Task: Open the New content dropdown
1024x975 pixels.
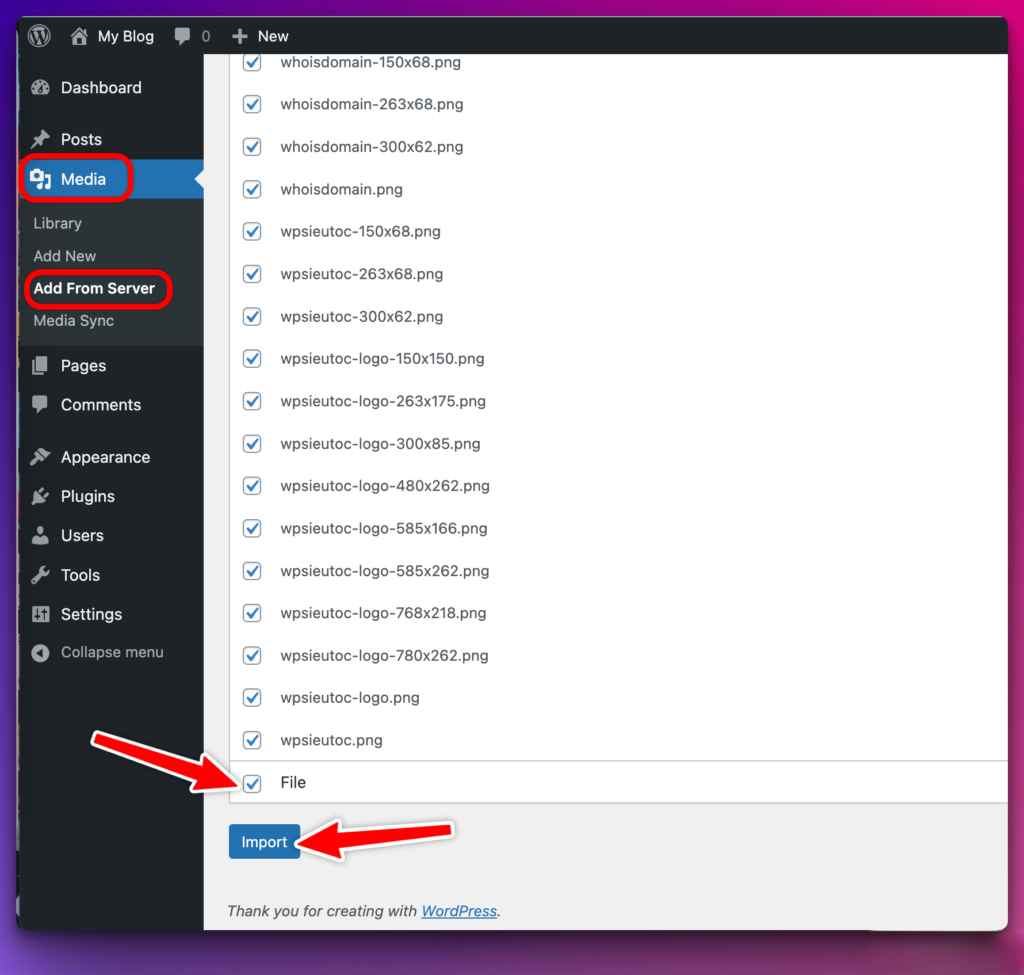Action: (x=258, y=36)
